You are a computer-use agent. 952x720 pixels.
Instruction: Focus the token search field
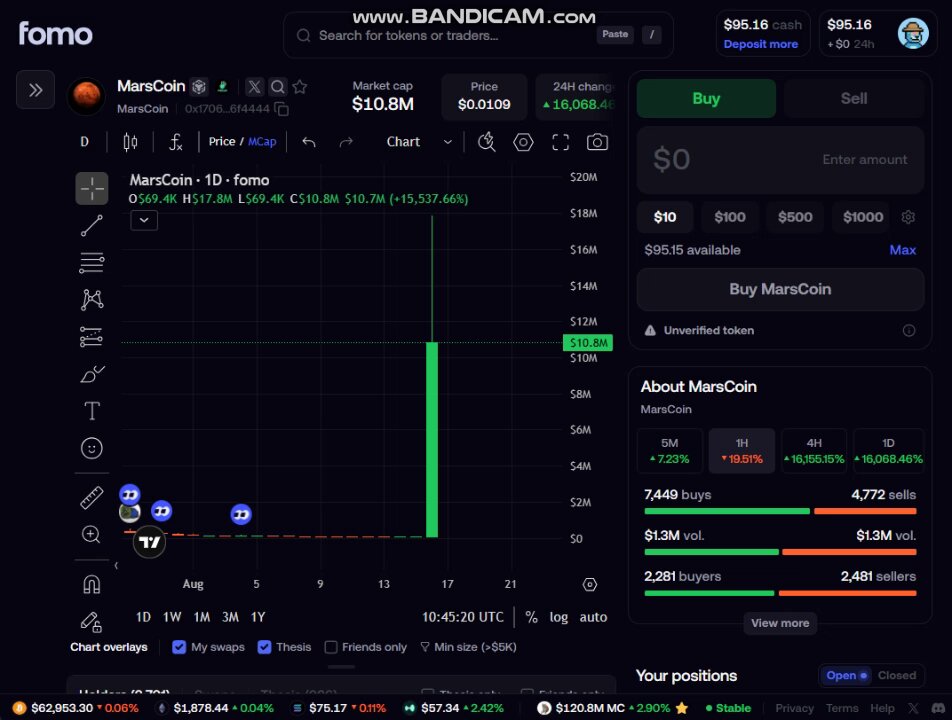pos(478,35)
